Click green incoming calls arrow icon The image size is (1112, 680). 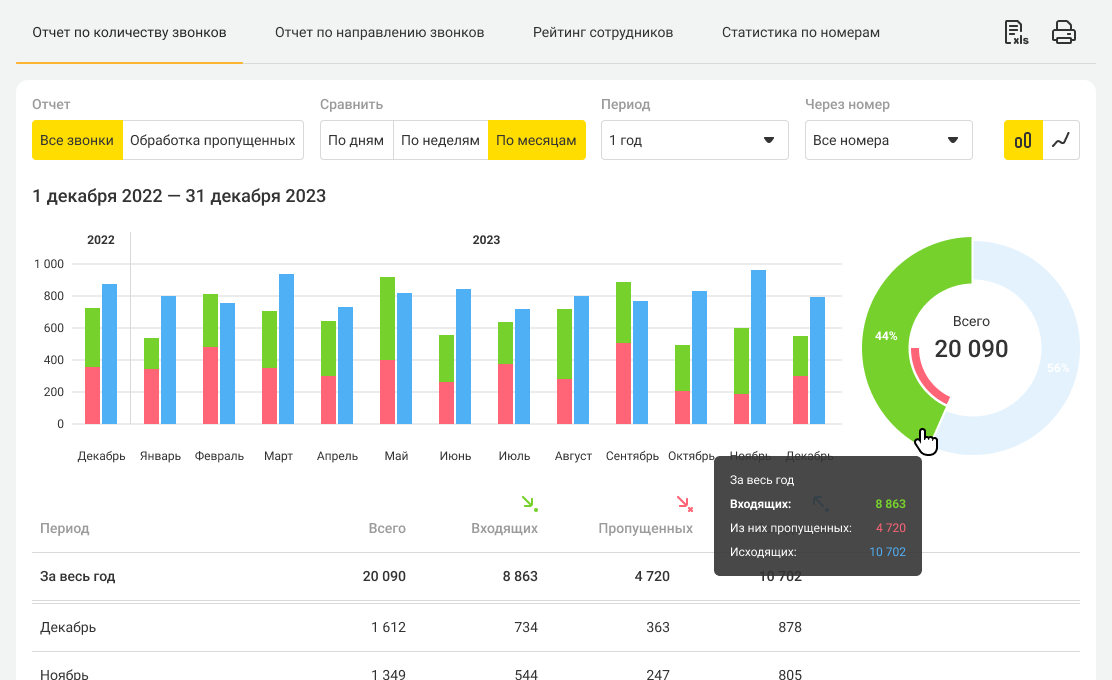coord(529,503)
